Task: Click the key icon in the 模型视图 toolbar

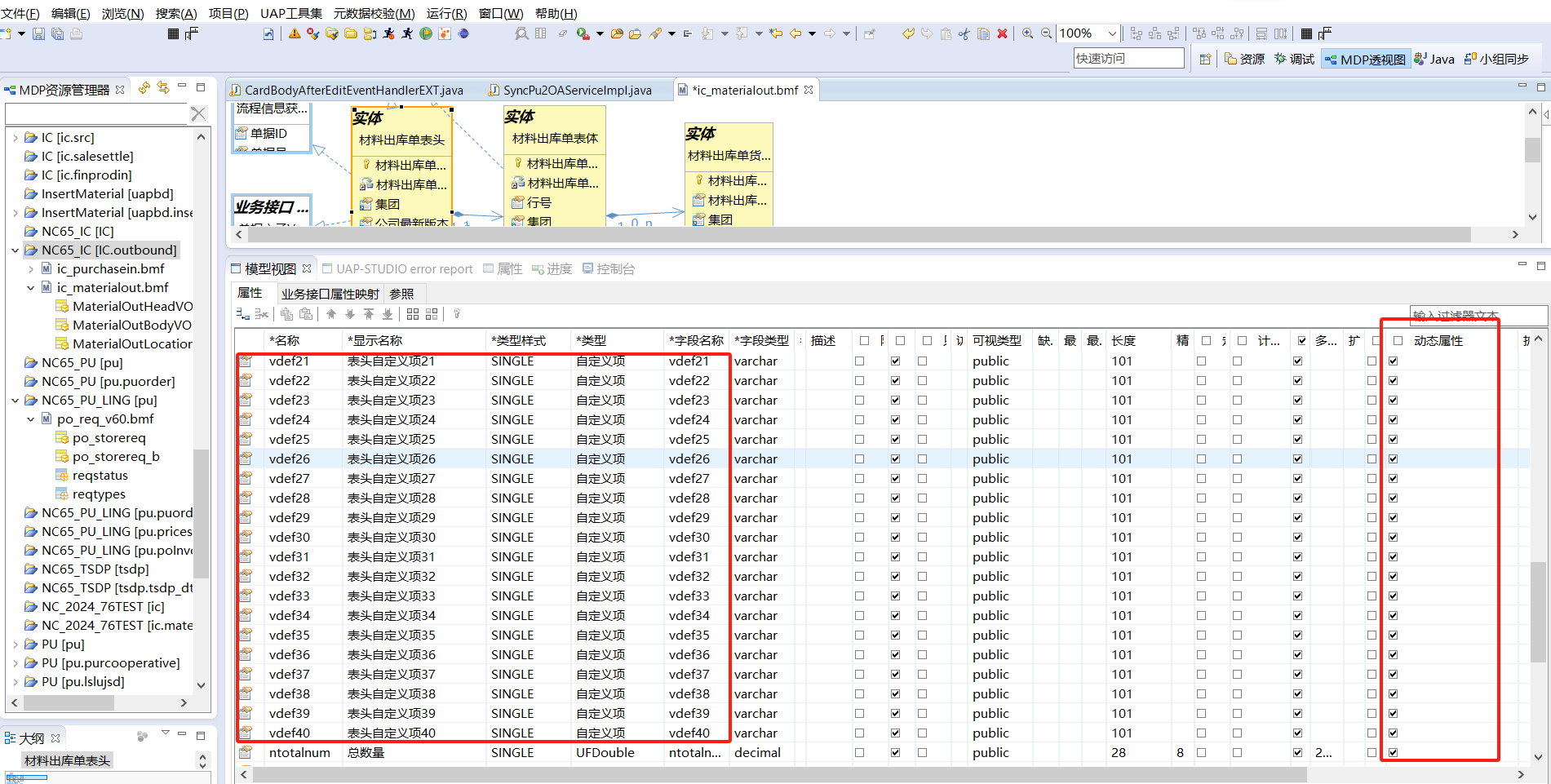Action: click(x=457, y=314)
